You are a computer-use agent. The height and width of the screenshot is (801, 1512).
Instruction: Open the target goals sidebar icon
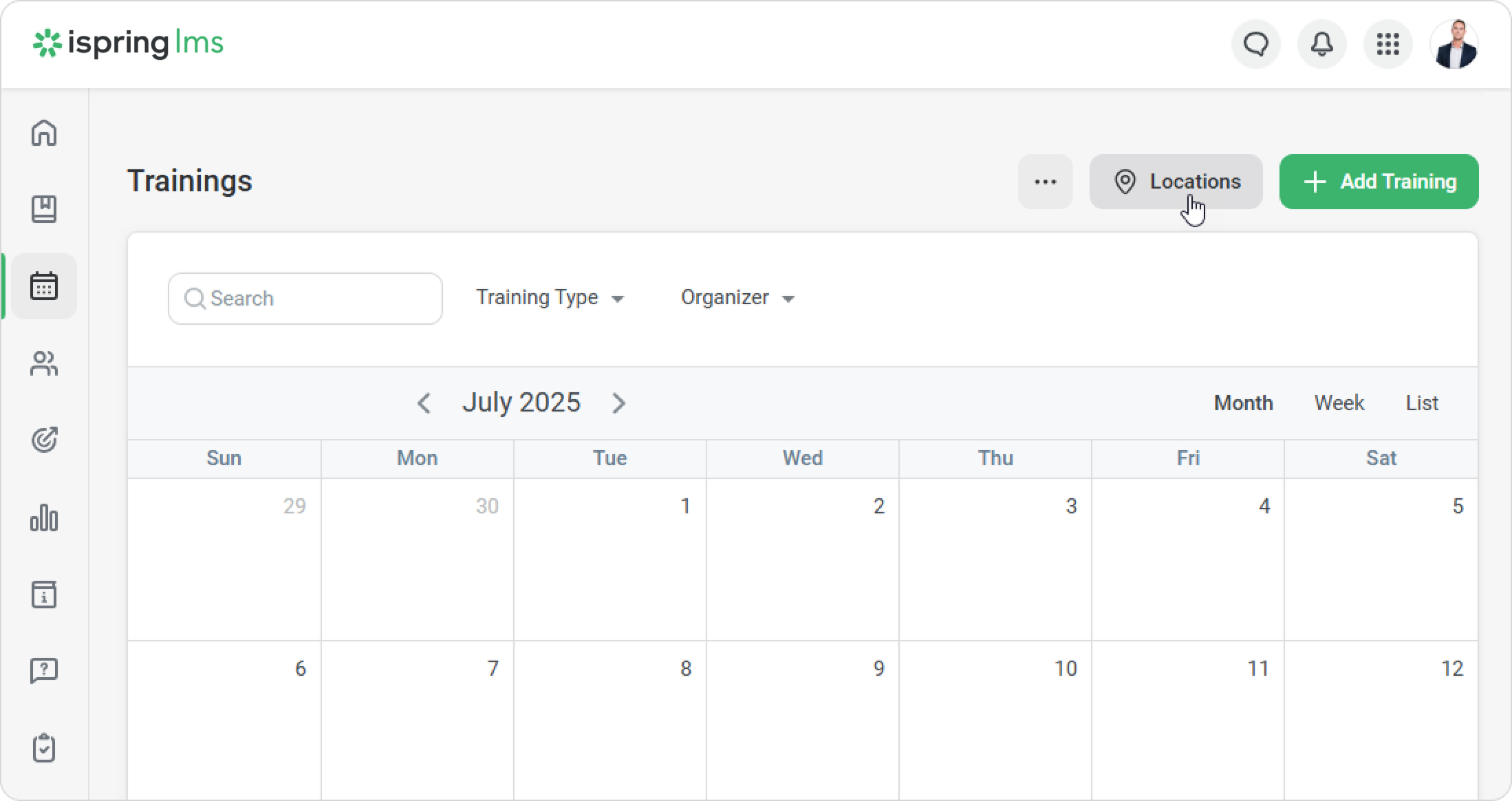44,440
